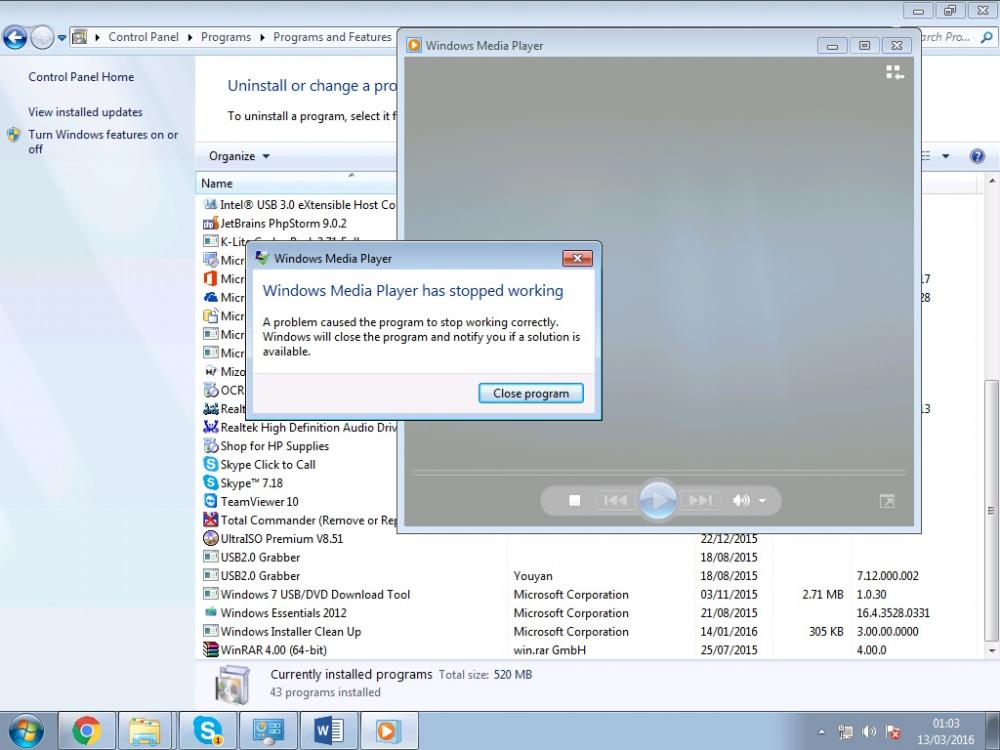Viewport: 1000px width, 750px height.
Task: Dismiss the error dialog with its red X
Action: (577, 258)
